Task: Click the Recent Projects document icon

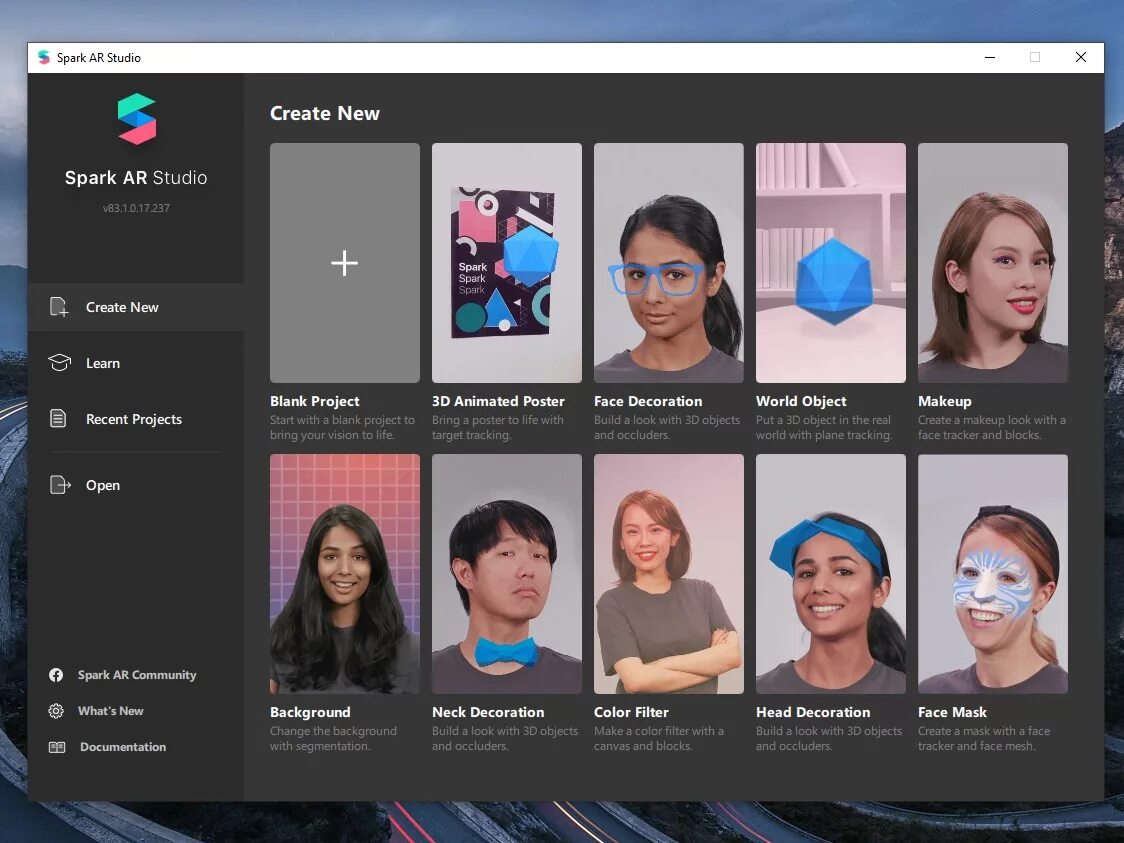Action: point(58,419)
